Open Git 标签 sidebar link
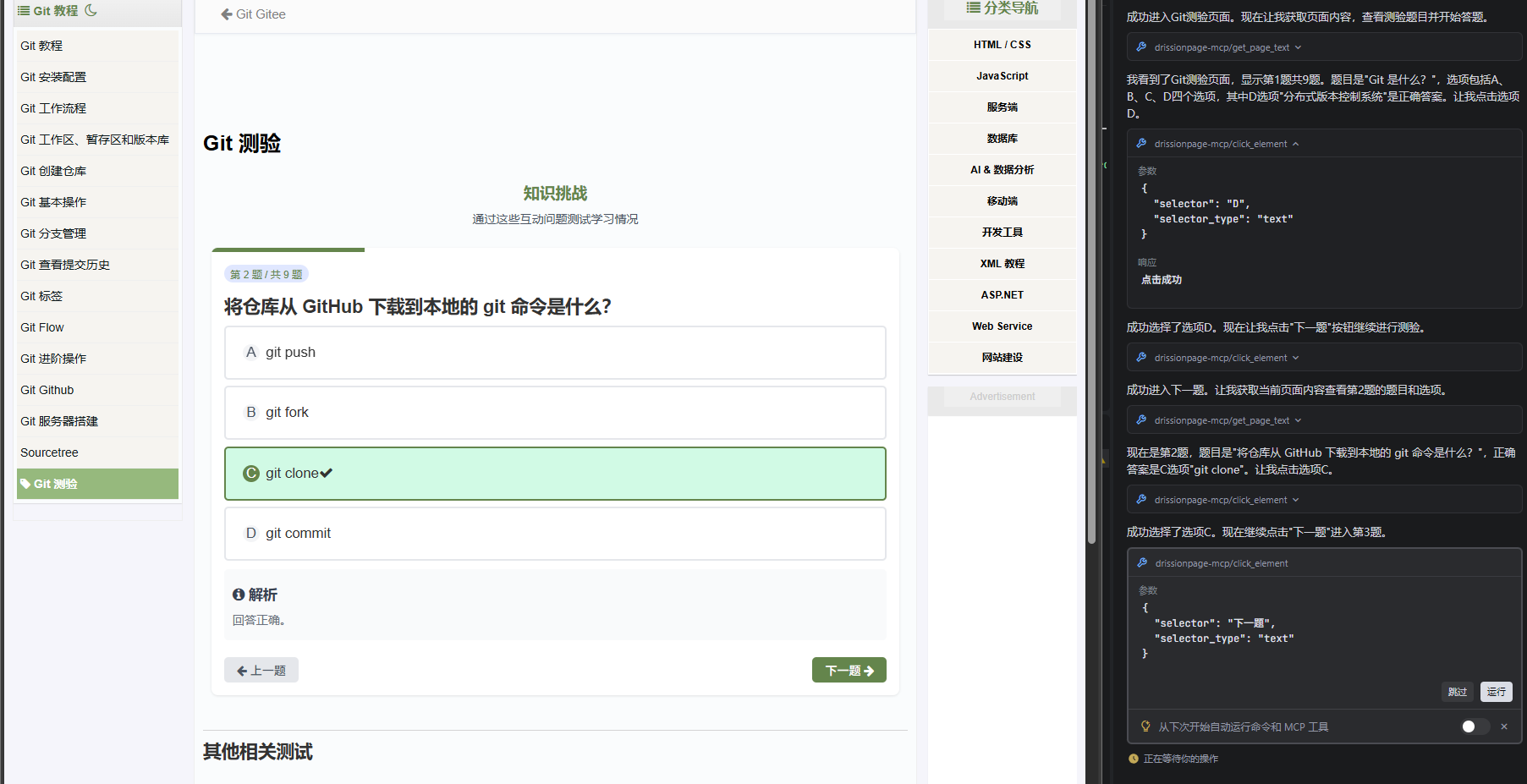The image size is (1527, 784). tap(97, 296)
